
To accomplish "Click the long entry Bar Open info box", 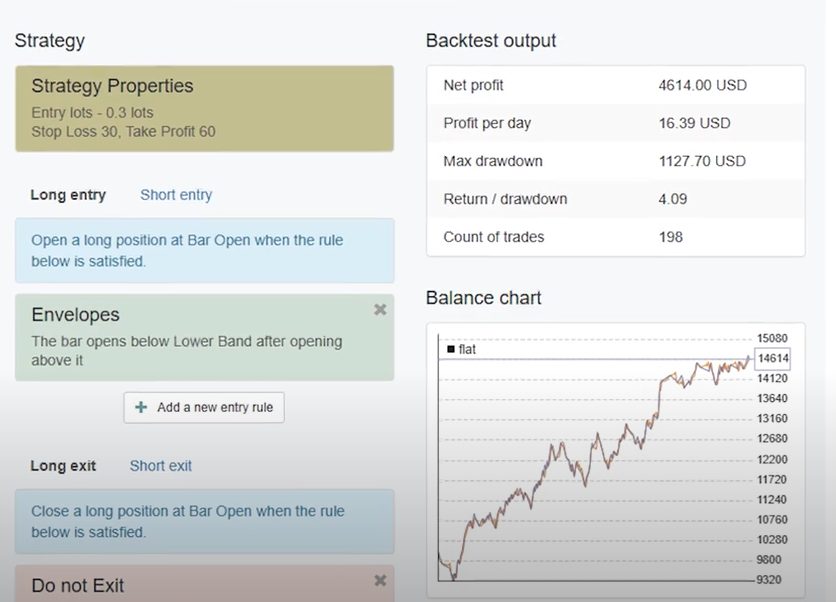I will pyautogui.click(x=204, y=250).
